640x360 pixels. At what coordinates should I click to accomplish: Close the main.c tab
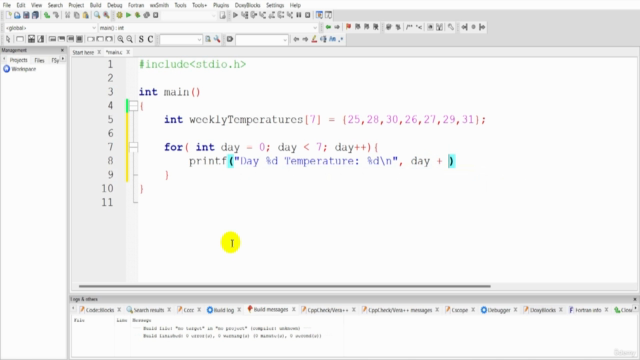pos(128,52)
